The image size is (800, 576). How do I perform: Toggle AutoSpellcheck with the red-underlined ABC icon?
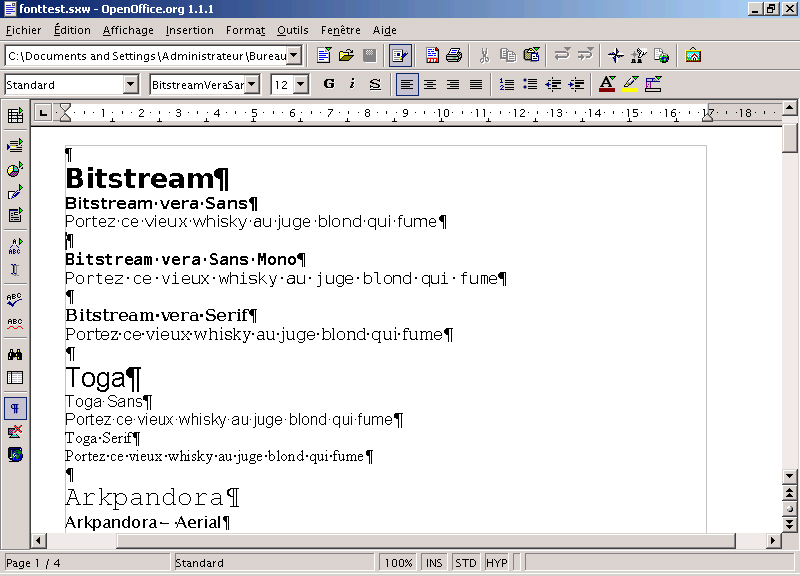tap(15, 323)
